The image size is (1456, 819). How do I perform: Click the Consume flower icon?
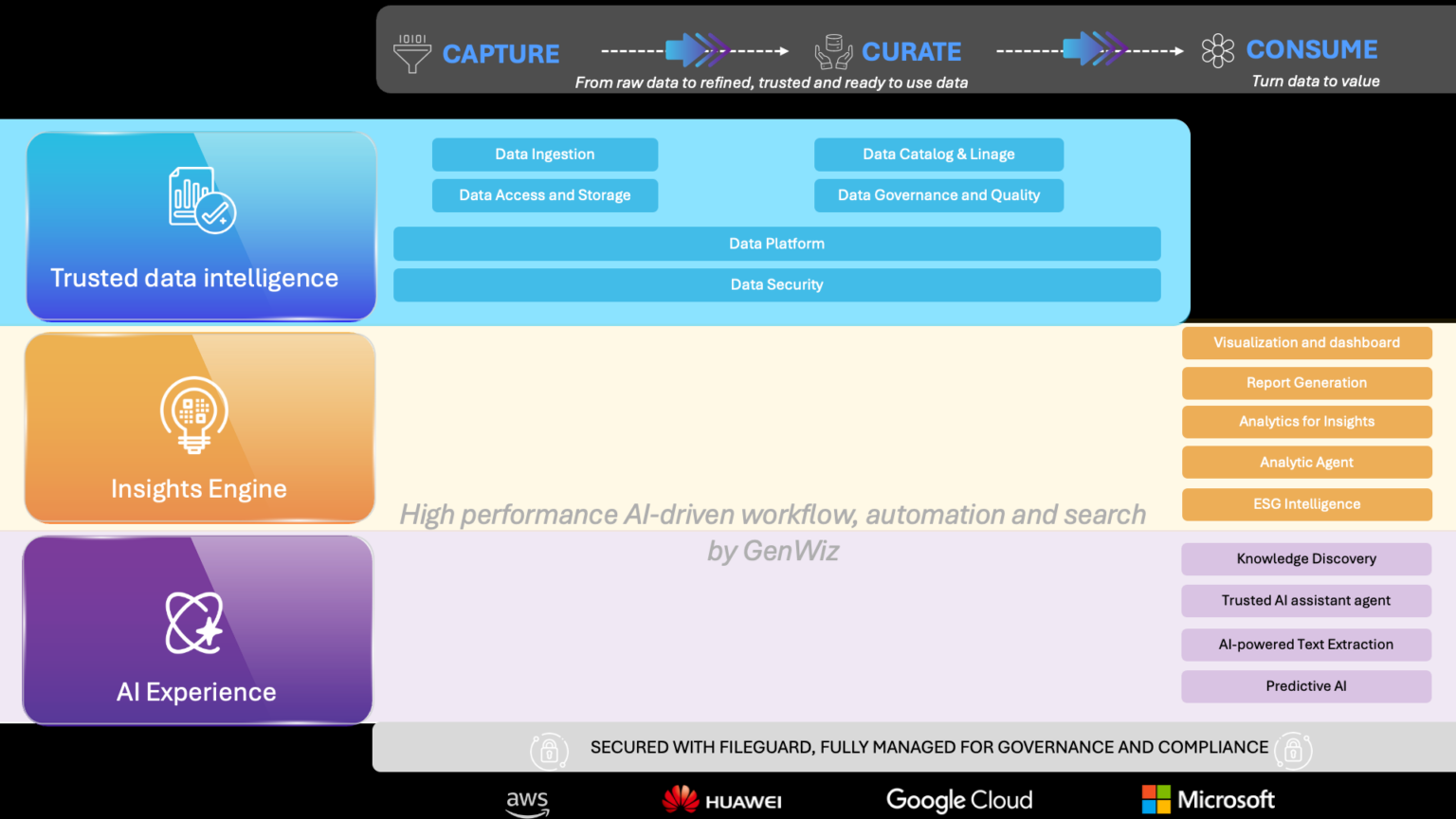click(1218, 51)
